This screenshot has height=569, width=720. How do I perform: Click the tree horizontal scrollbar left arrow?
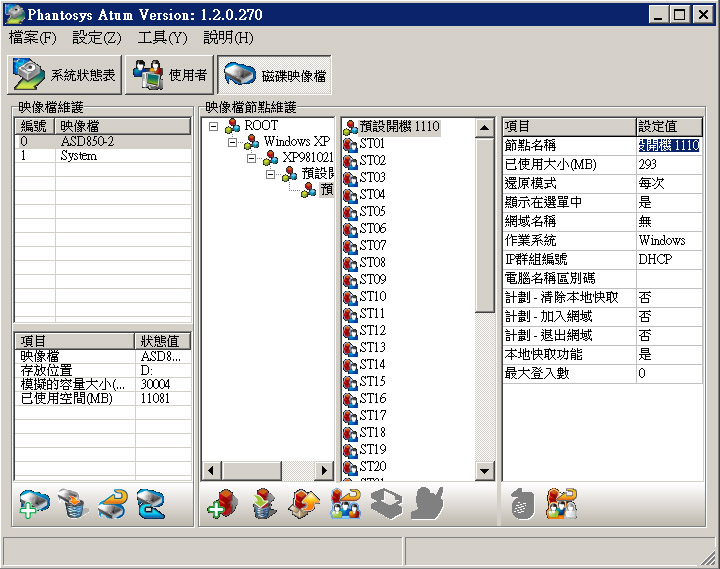click(x=211, y=470)
